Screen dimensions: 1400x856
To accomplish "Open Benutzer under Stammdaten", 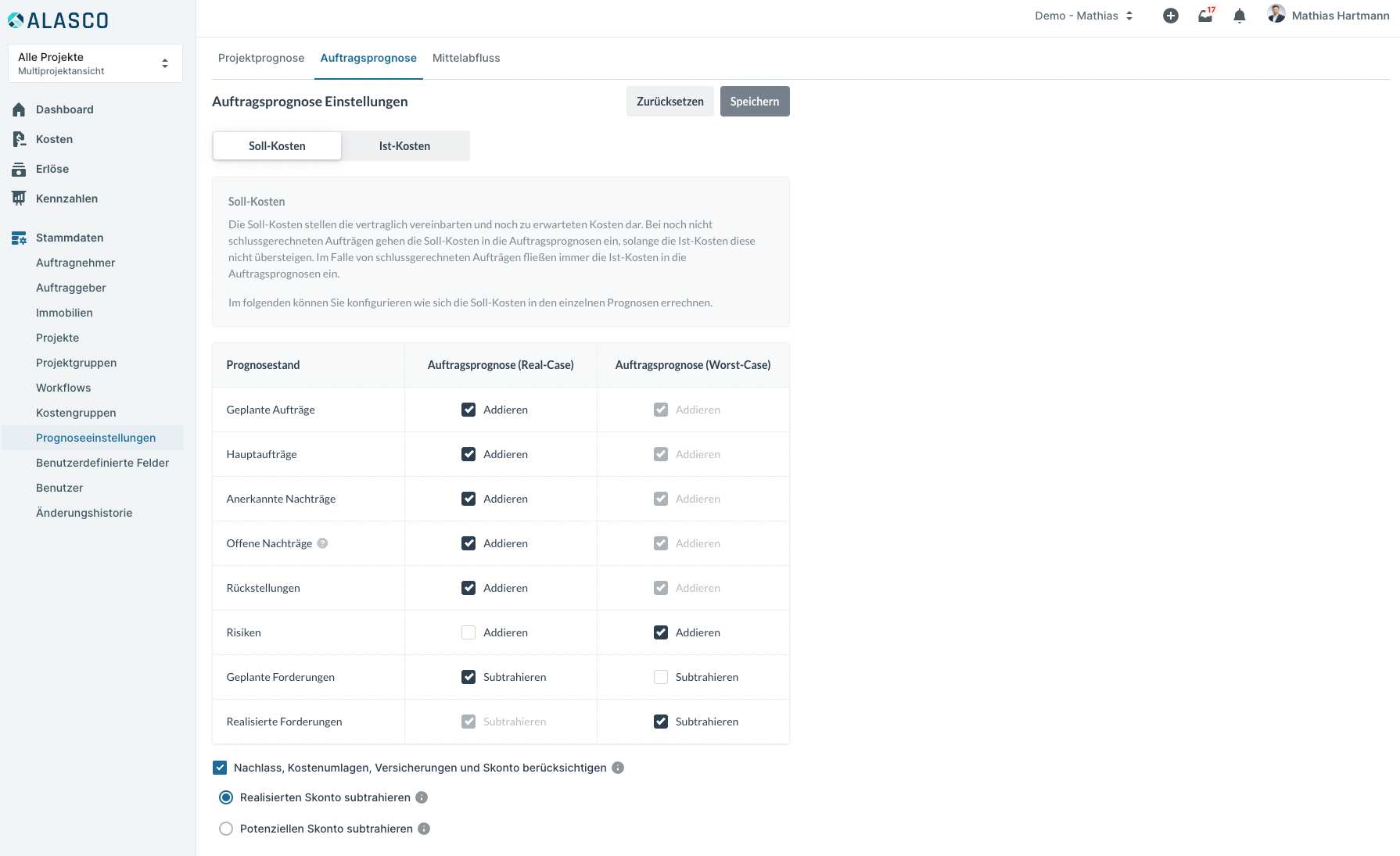I will pos(59,488).
